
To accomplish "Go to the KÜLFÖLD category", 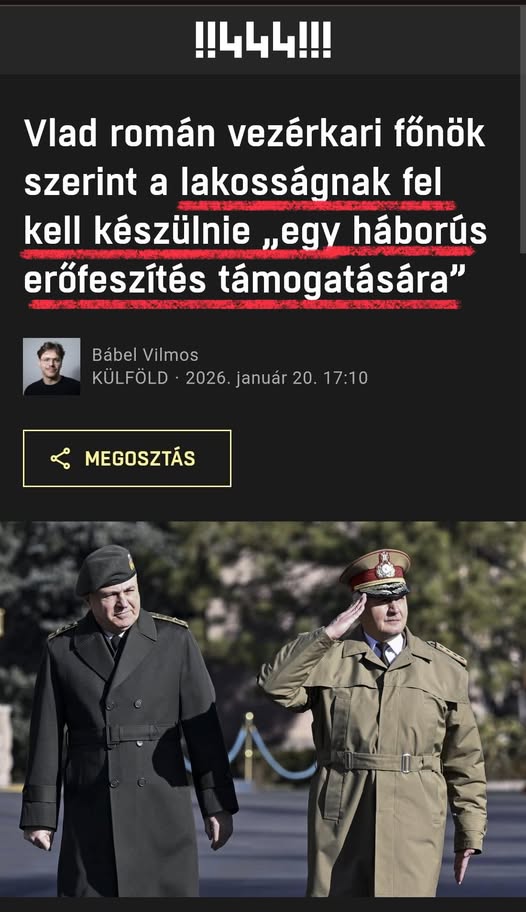I will pos(130,378).
